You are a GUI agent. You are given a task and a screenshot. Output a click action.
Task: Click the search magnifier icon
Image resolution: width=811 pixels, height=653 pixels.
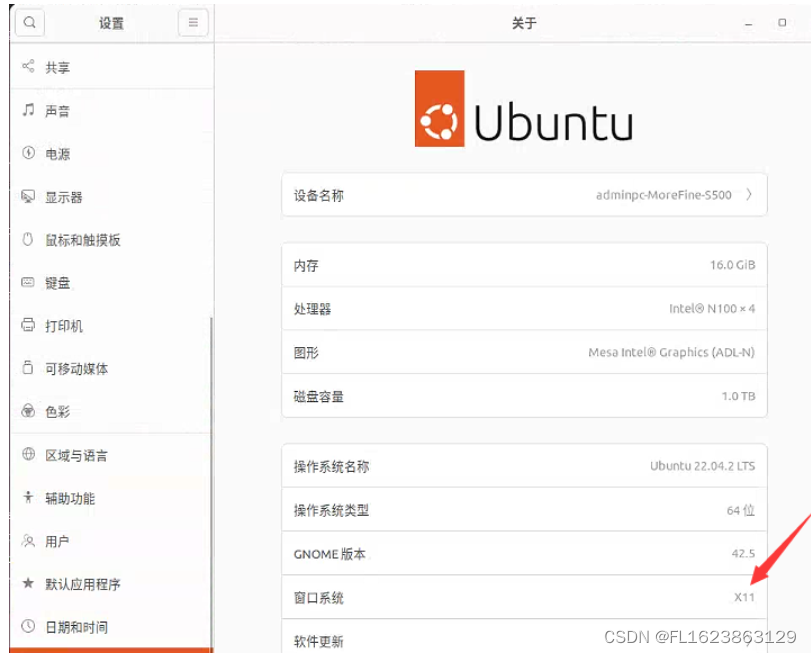coord(29,22)
